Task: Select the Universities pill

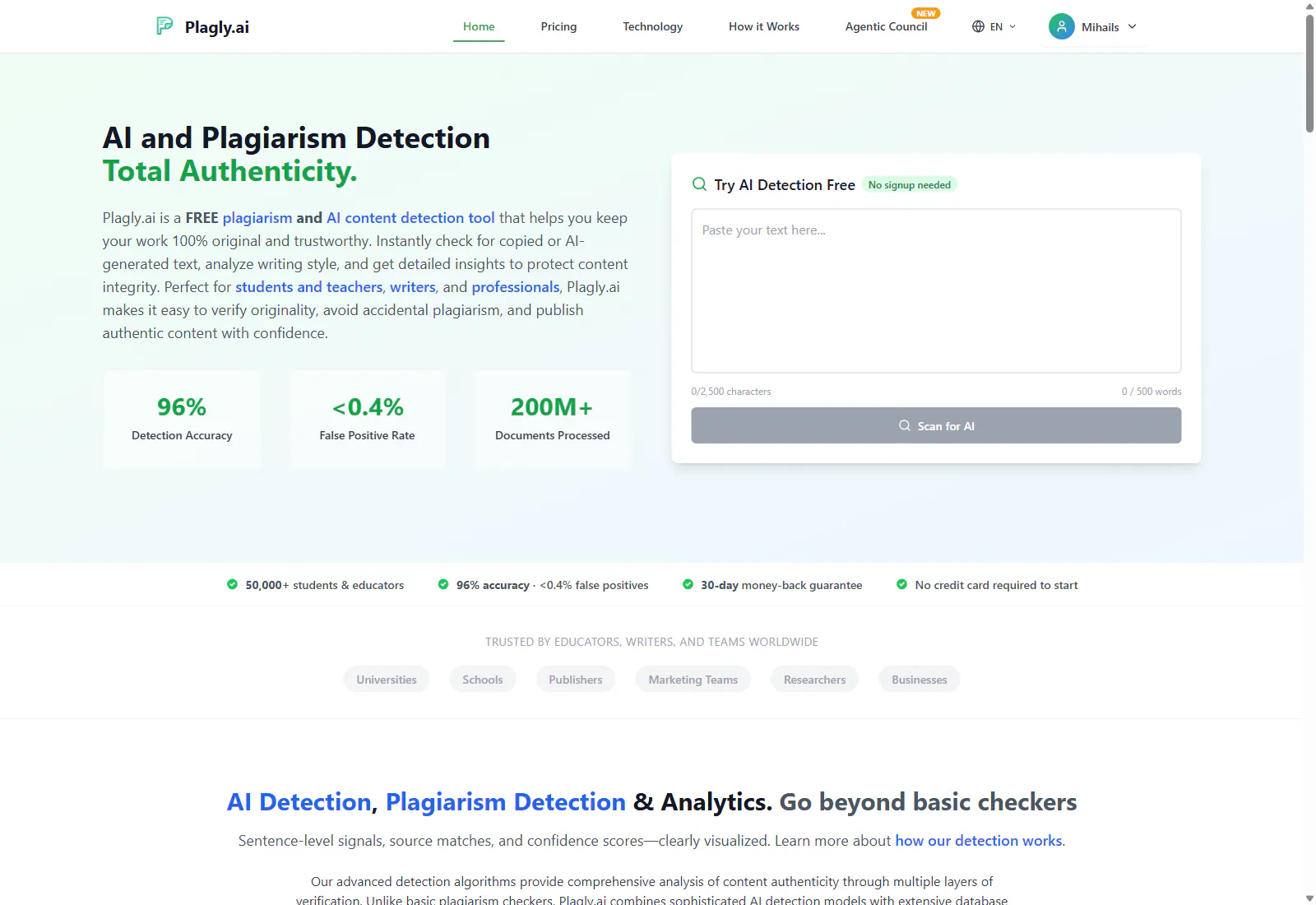Action: (387, 680)
